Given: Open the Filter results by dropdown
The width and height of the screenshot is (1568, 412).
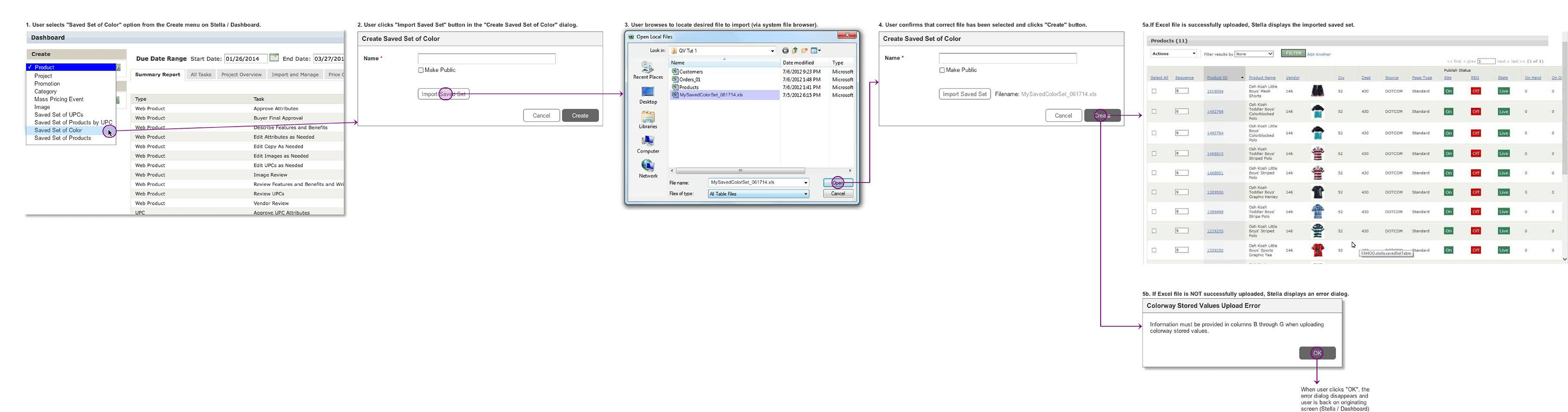Looking at the screenshot, I should click(1254, 53).
